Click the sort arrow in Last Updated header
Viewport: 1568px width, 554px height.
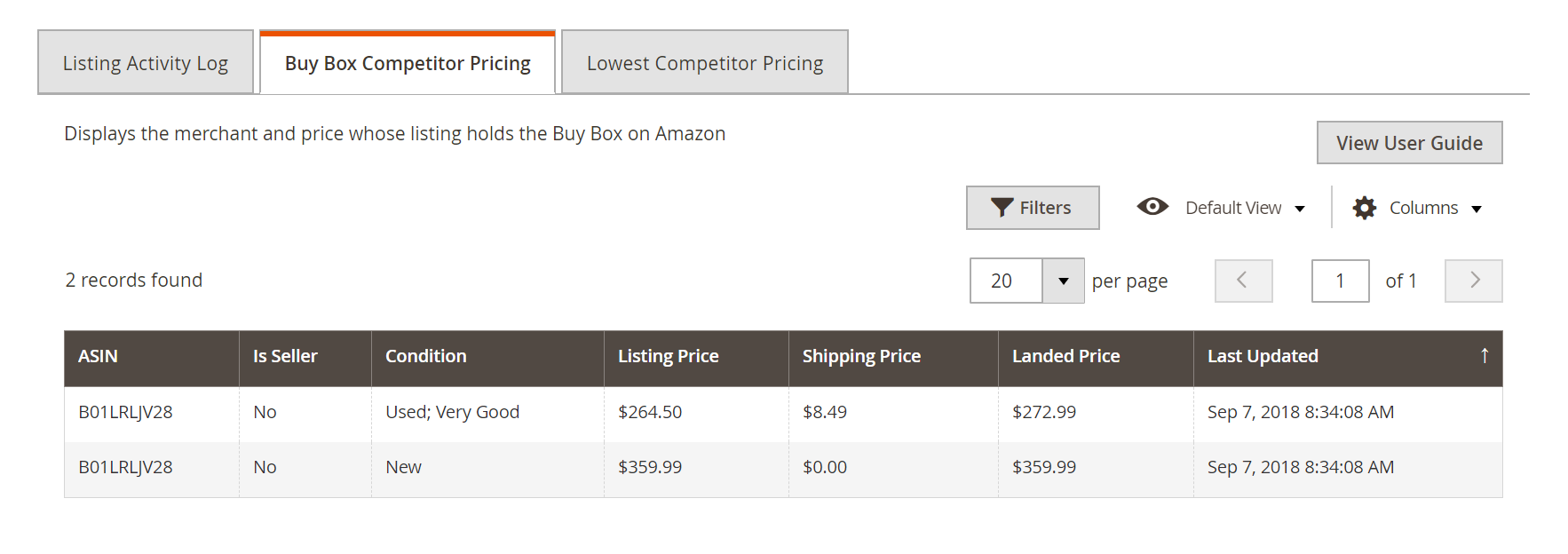click(1485, 356)
